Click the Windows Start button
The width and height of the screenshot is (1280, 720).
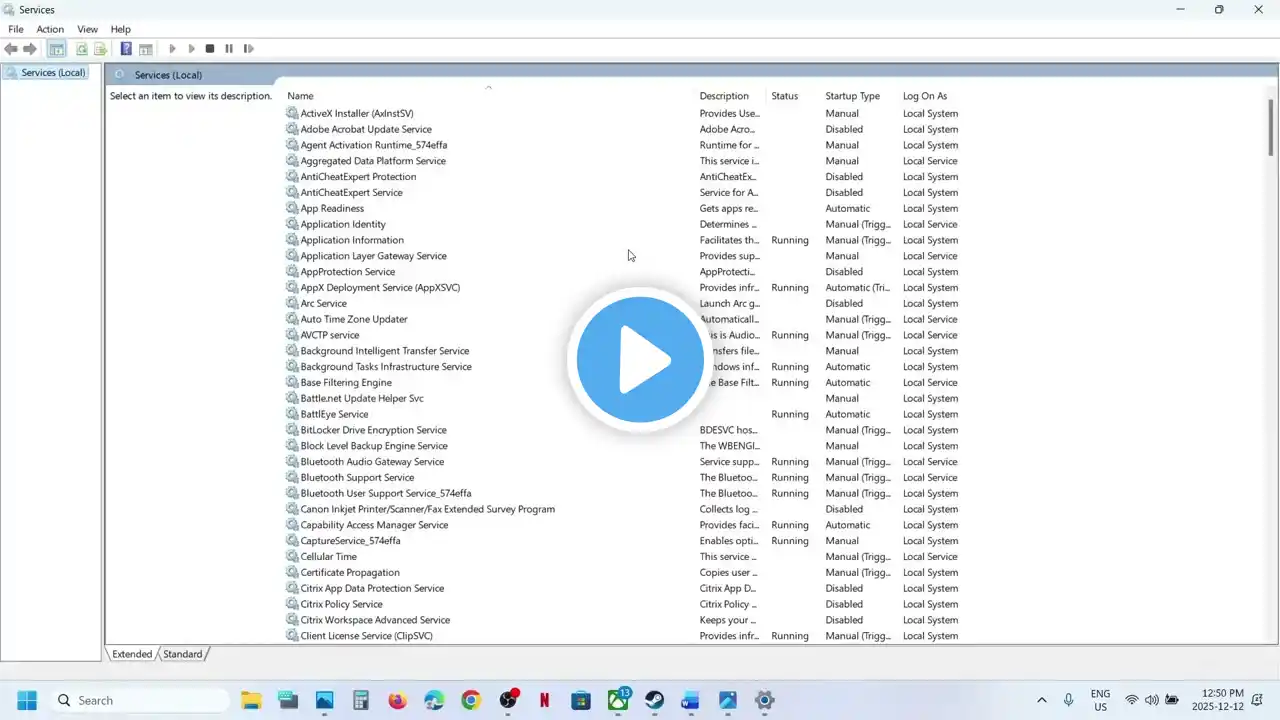pos(27,700)
